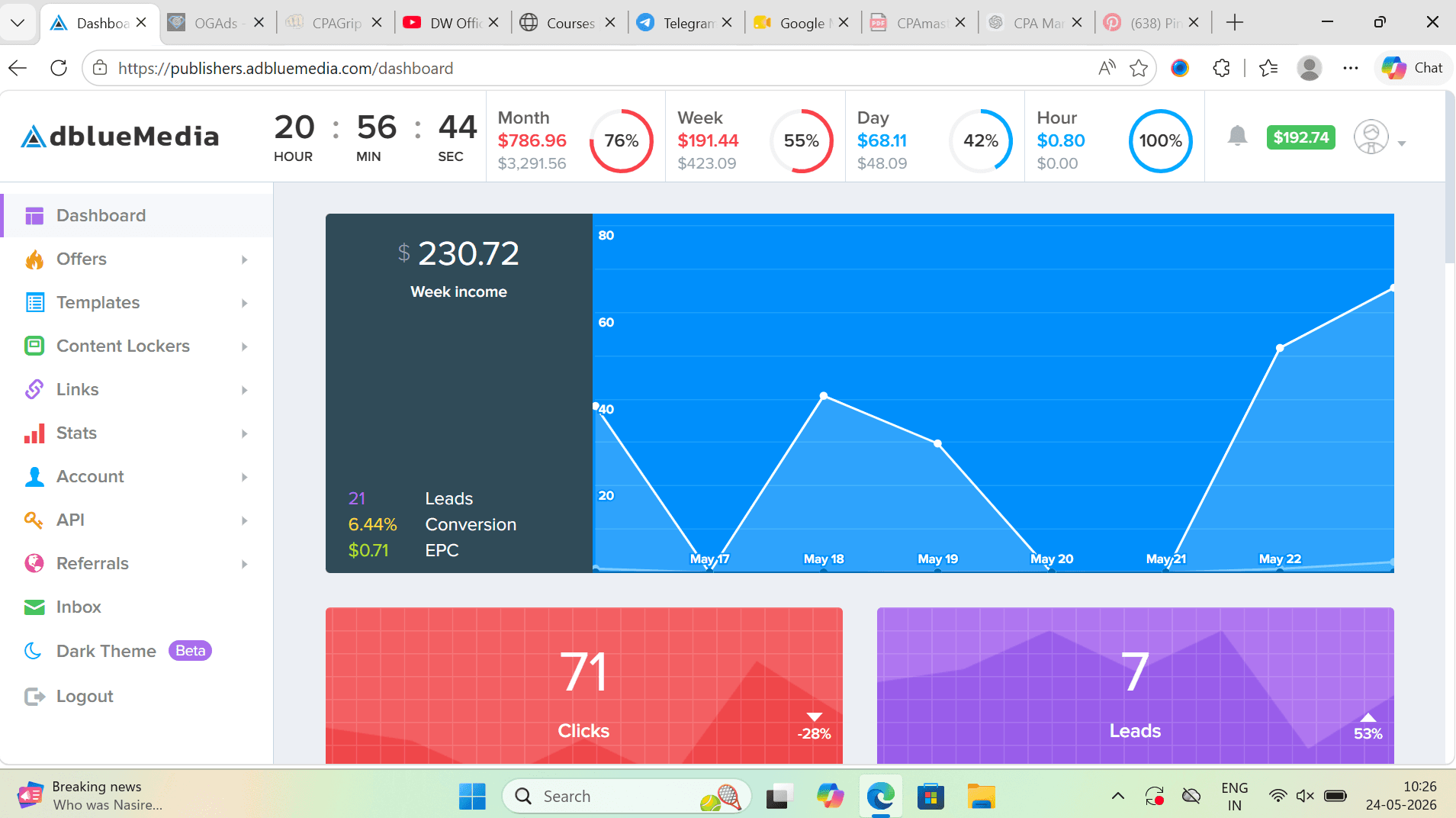Expand the Content Lockers submenu arrow
Screen dimensions: 1456x818
245,347
